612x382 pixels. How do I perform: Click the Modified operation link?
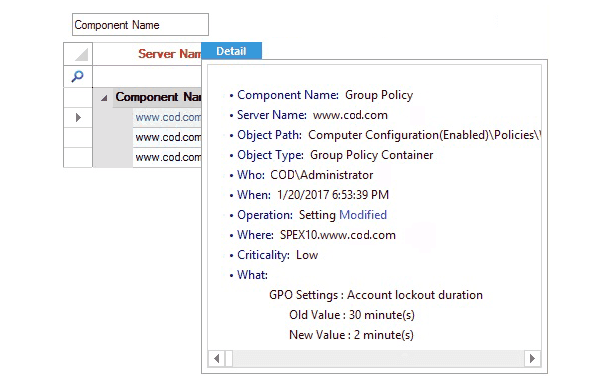point(363,215)
